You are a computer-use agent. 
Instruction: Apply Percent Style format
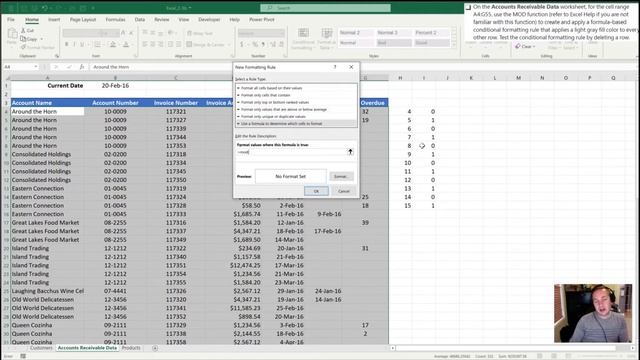click(255, 44)
